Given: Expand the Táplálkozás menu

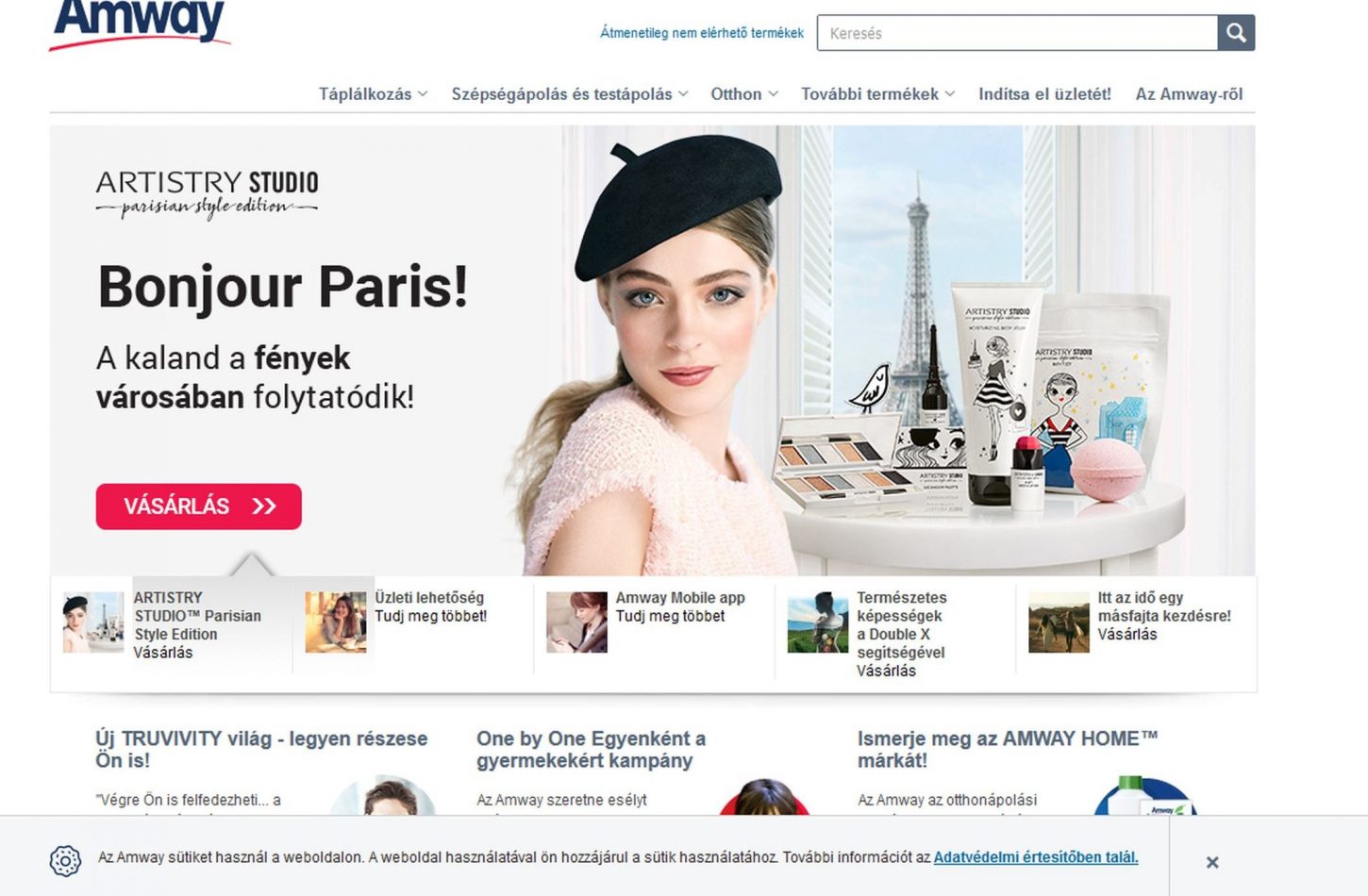Looking at the screenshot, I should tap(374, 94).
